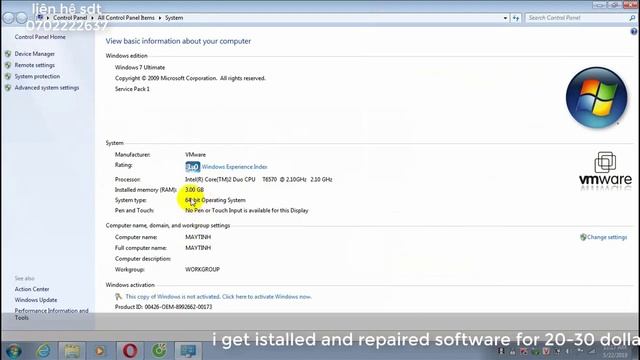Click the Device Manager shield icon
Screen dimensions: 640x360
click(8, 54)
